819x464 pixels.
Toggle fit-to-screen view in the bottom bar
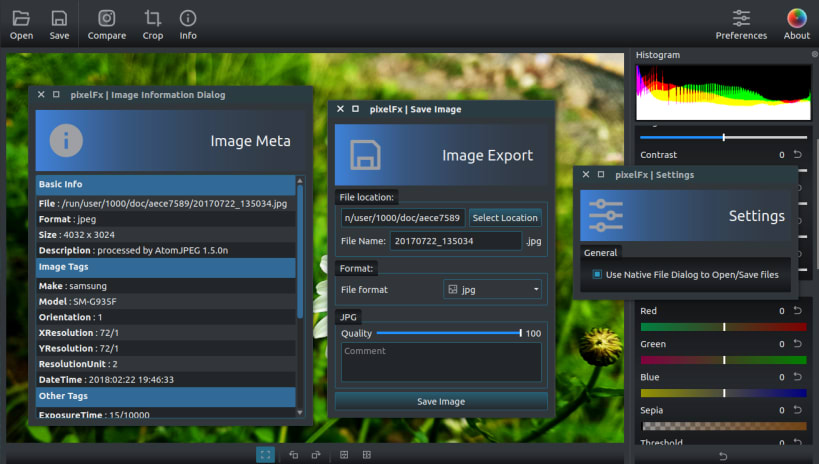click(265, 455)
